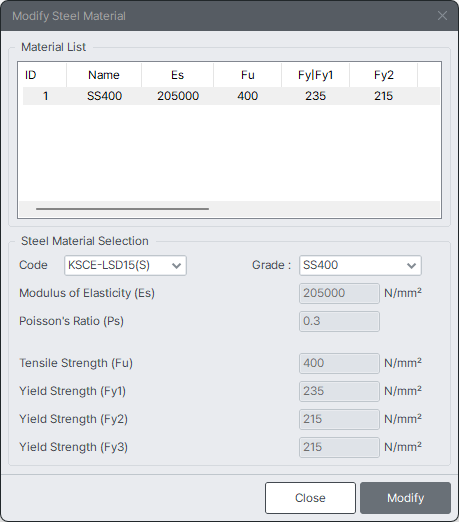Click the Grade dropdown chevron arrow
Screen dimensions: 459x522
click(411, 266)
